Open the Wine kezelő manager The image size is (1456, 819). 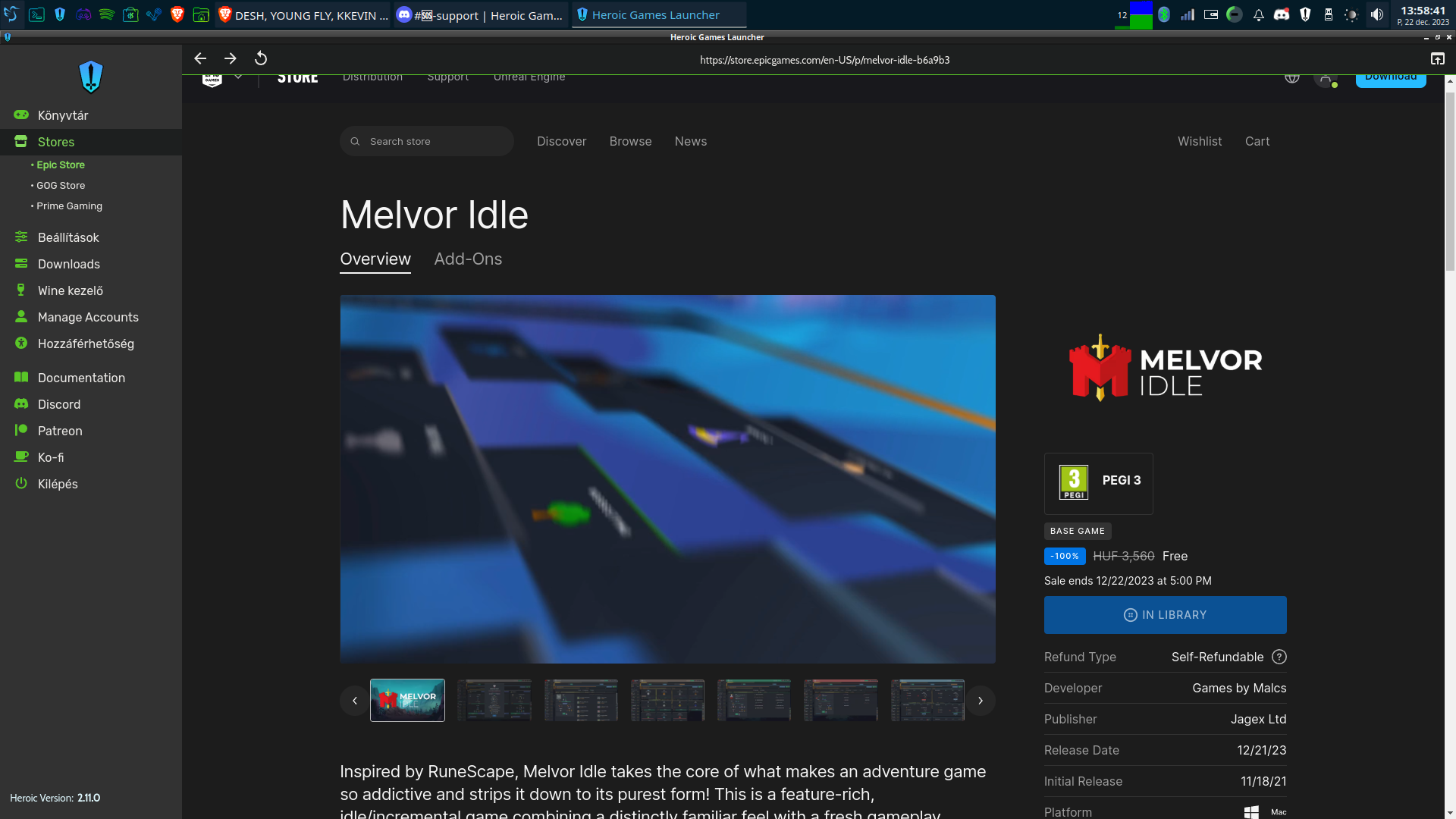tap(70, 290)
